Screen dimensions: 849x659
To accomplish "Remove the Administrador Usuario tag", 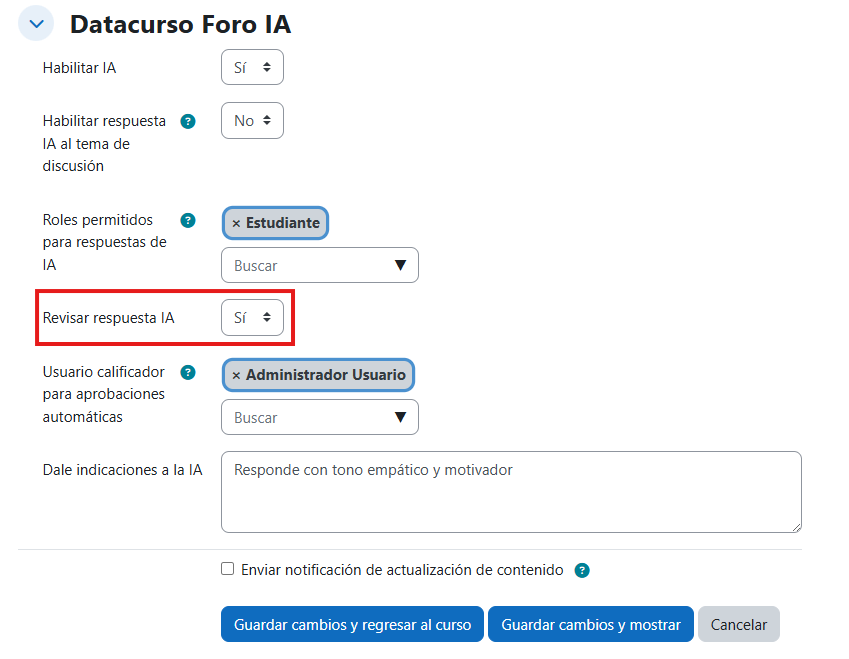I will (x=236, y=375).
